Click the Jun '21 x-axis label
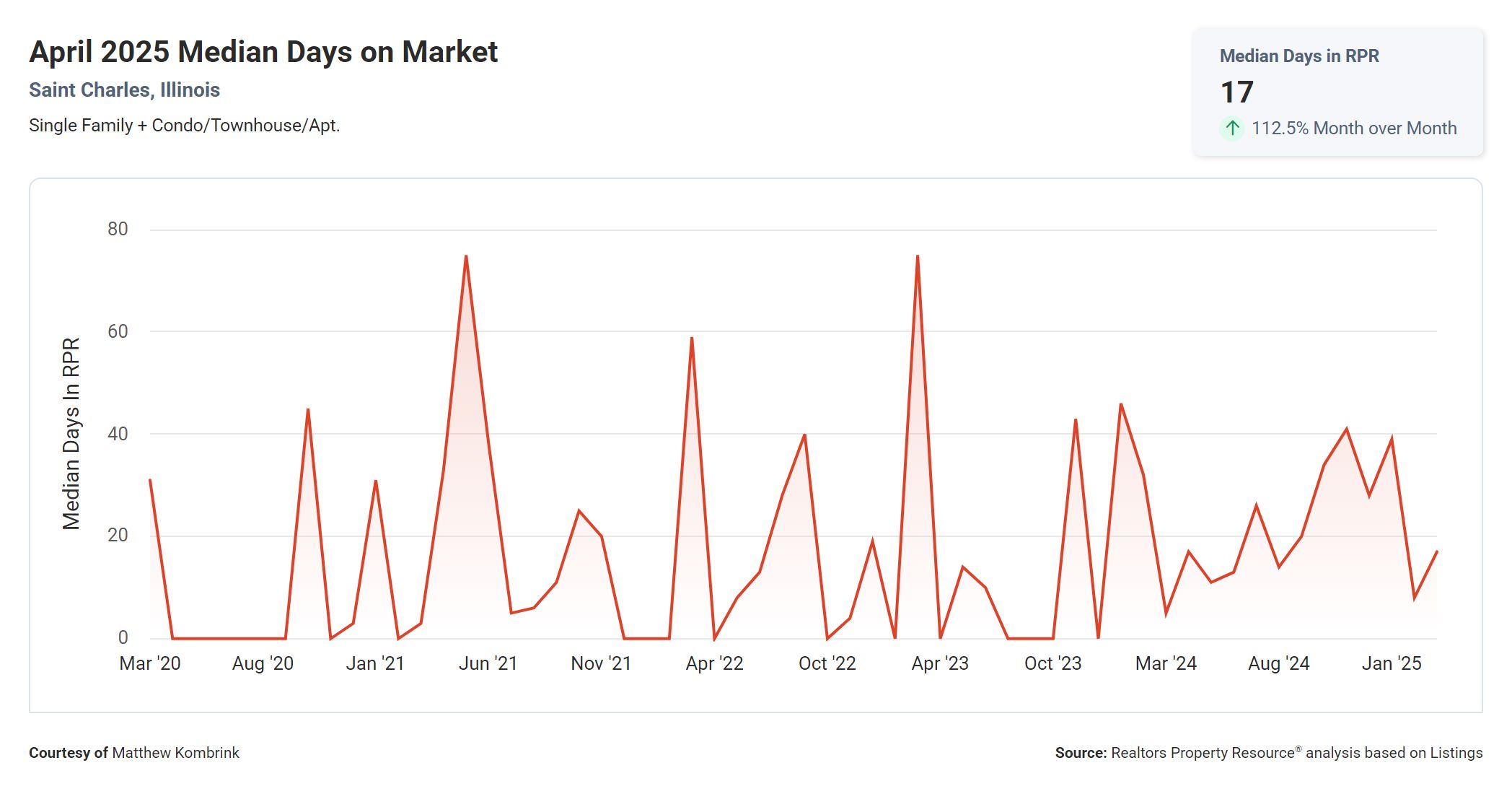The image size is (1512, 794). click(x=488, y=663)
